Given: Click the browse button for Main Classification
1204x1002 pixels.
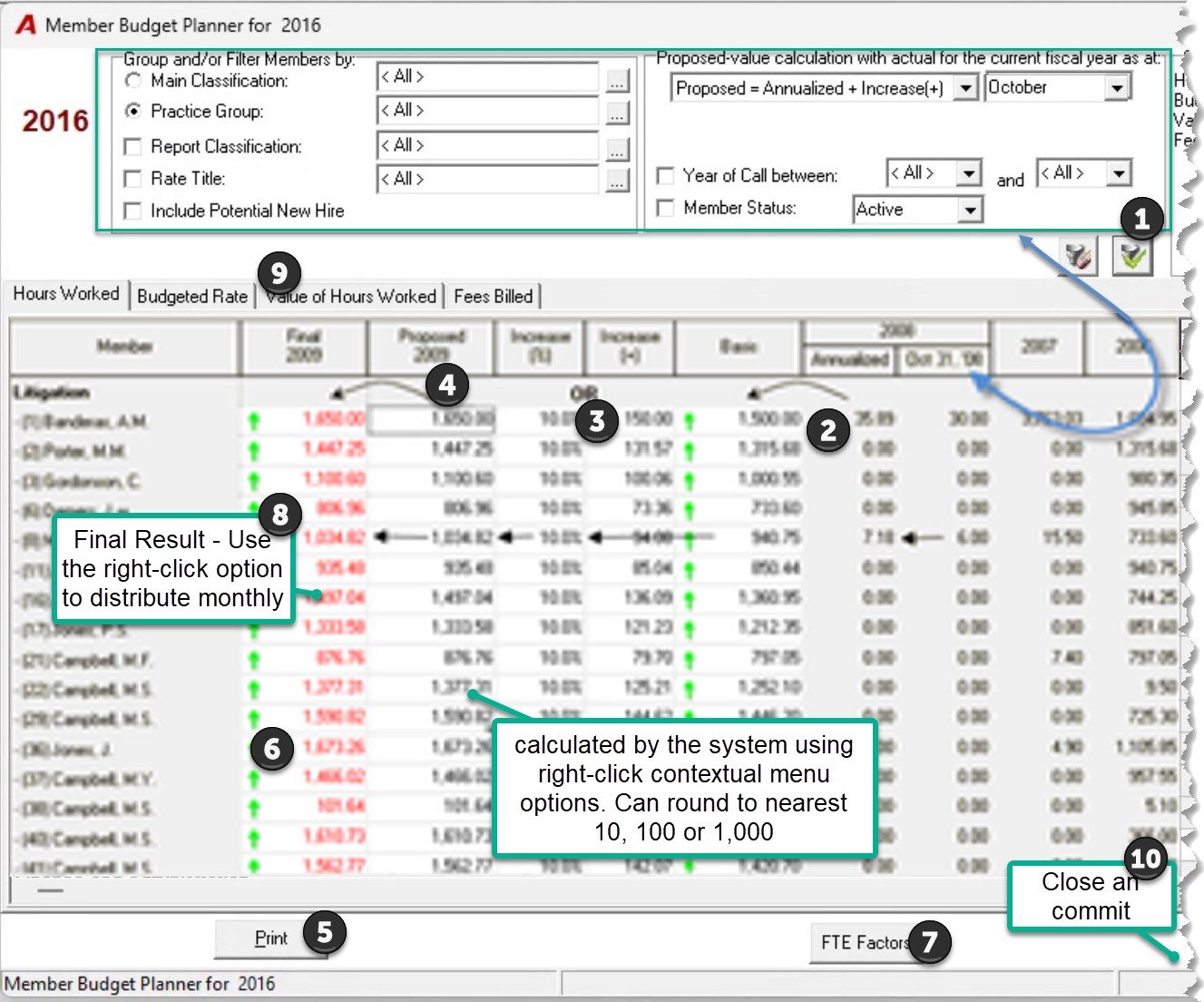Looking at the screenshot, I should 617,82.
